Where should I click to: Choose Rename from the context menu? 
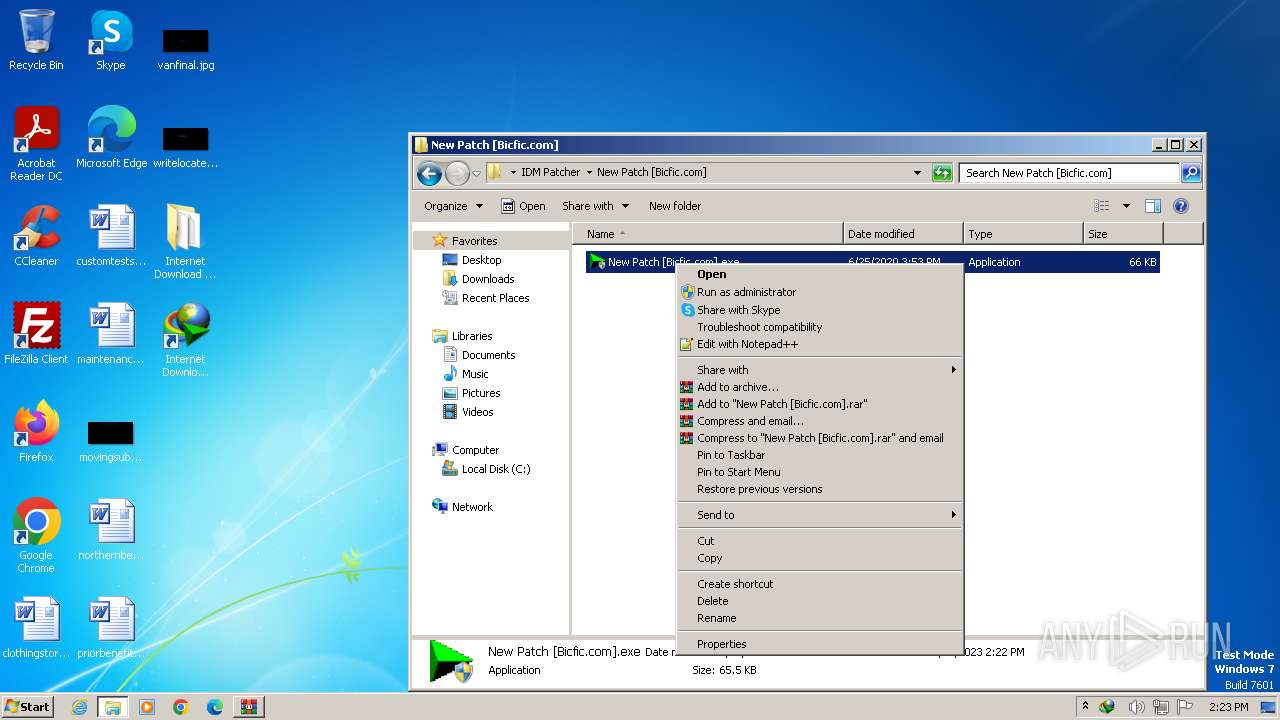(x=819, y=618)
